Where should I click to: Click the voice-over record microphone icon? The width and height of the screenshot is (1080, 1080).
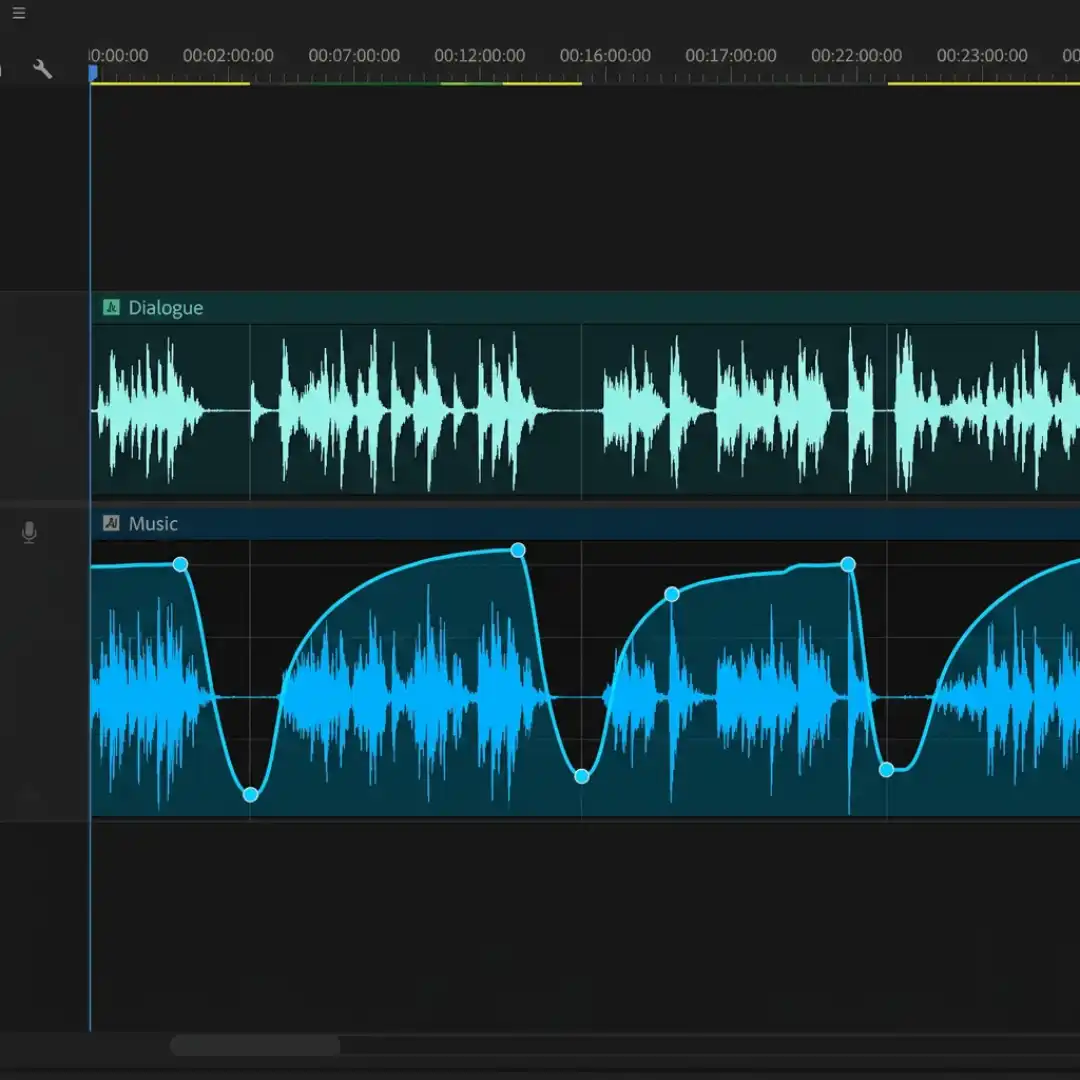click(x=29, y=532)
